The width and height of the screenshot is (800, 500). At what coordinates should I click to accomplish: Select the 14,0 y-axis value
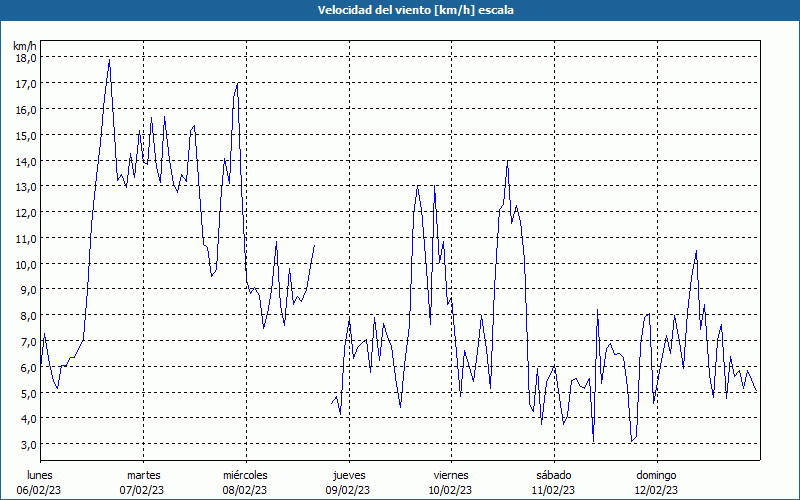[26, 162]
